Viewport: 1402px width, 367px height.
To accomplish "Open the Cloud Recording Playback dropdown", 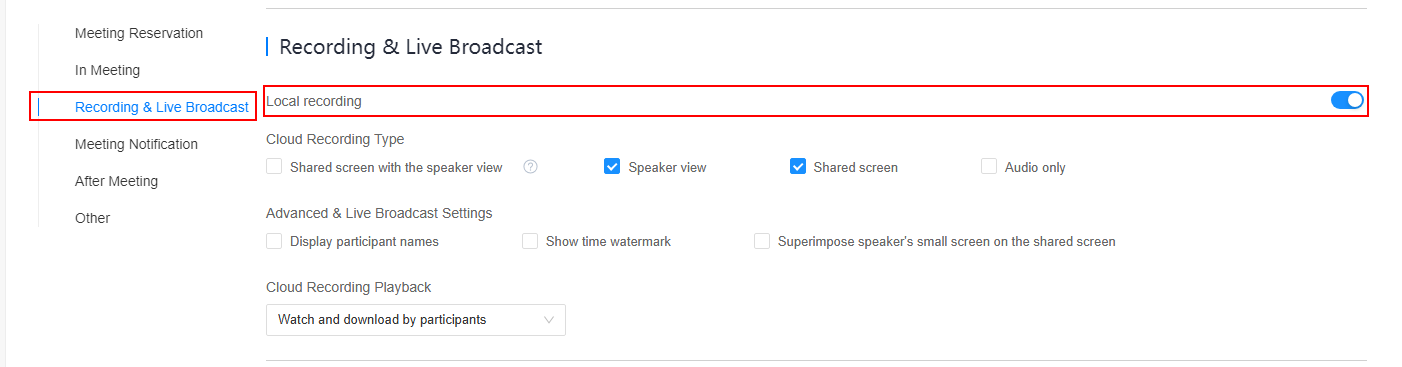I will (416, 320).
